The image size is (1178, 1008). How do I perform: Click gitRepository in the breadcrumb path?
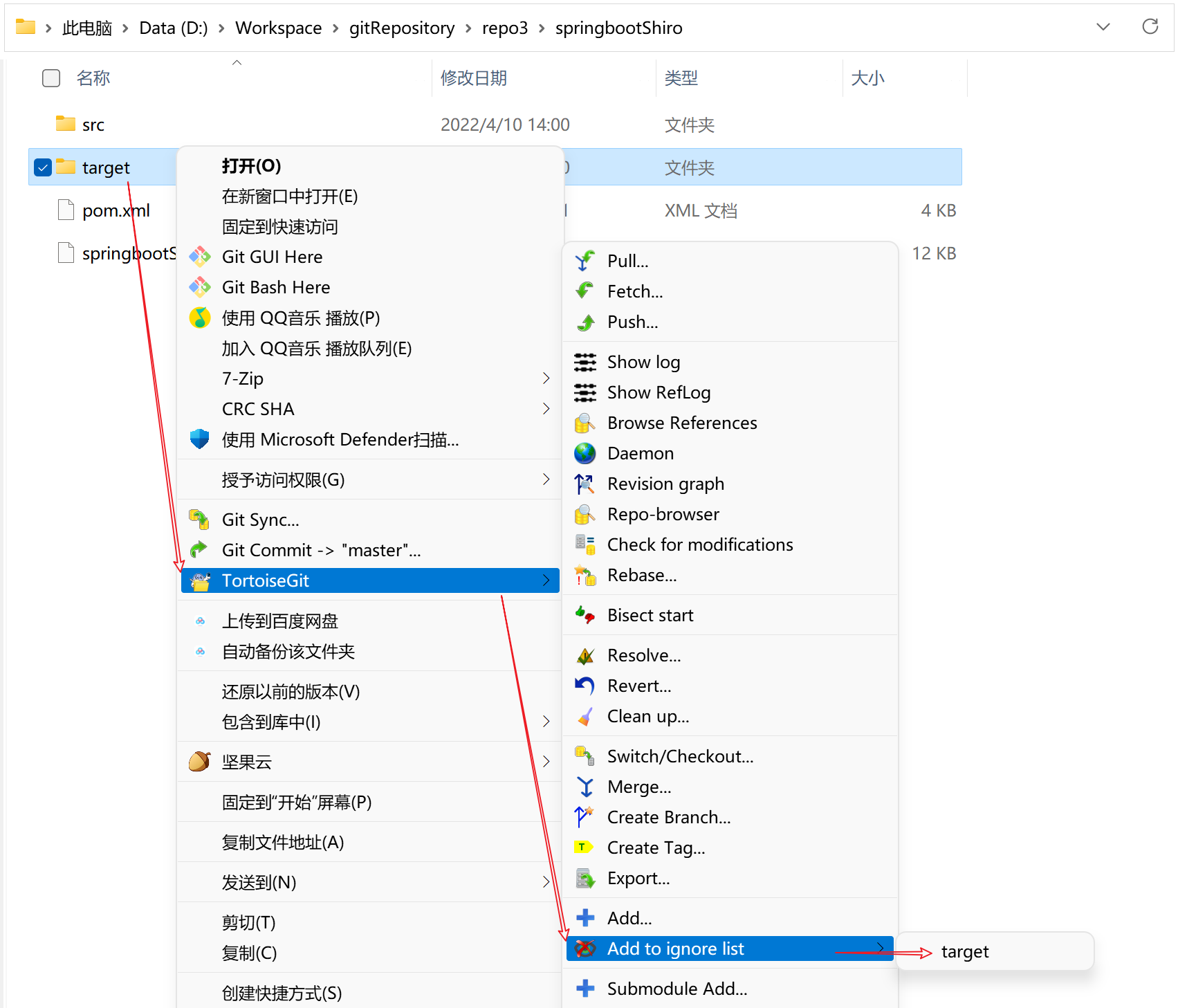pyautogui.click(x=401, y=28)
